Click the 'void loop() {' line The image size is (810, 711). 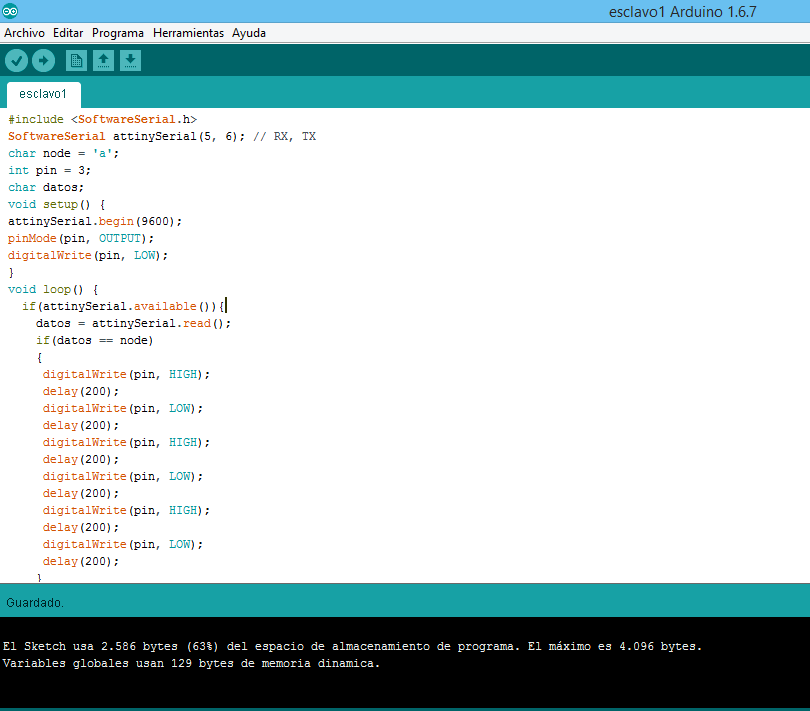[53, 289]
